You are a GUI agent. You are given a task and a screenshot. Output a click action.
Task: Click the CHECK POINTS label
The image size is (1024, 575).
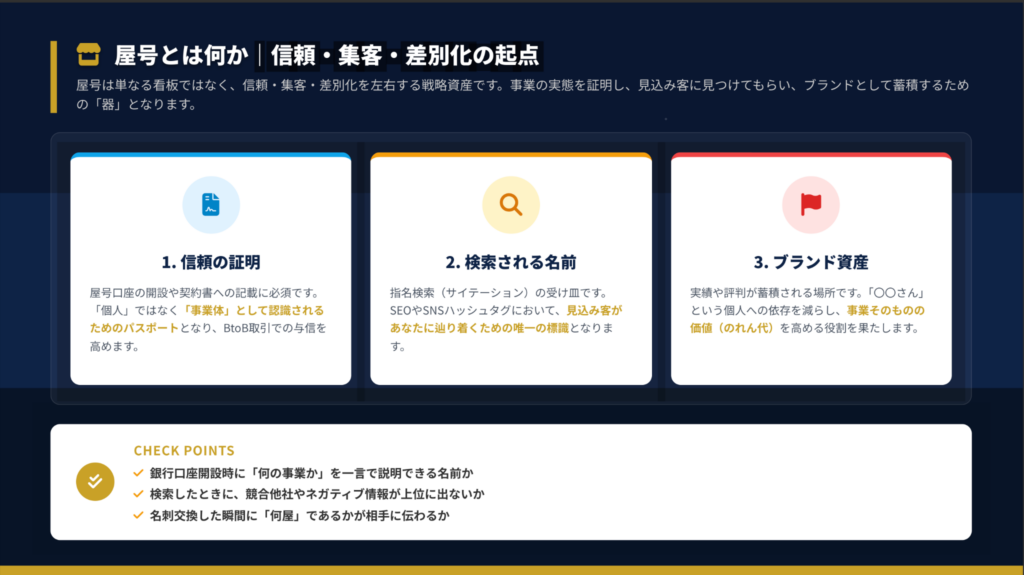[x=184, y=451]
